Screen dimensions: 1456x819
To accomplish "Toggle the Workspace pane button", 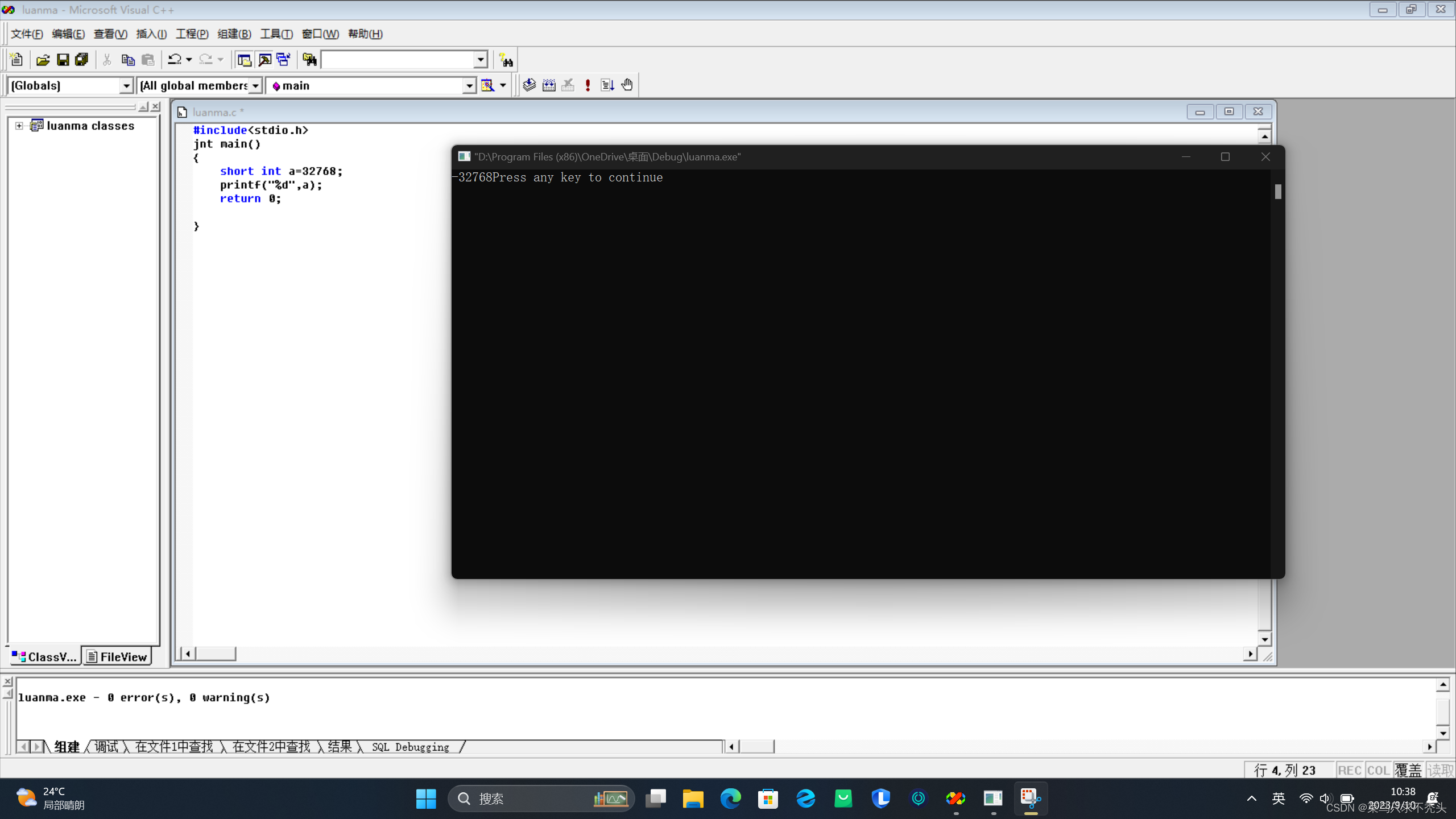I will pyautogui.click(x=244, y=60).
